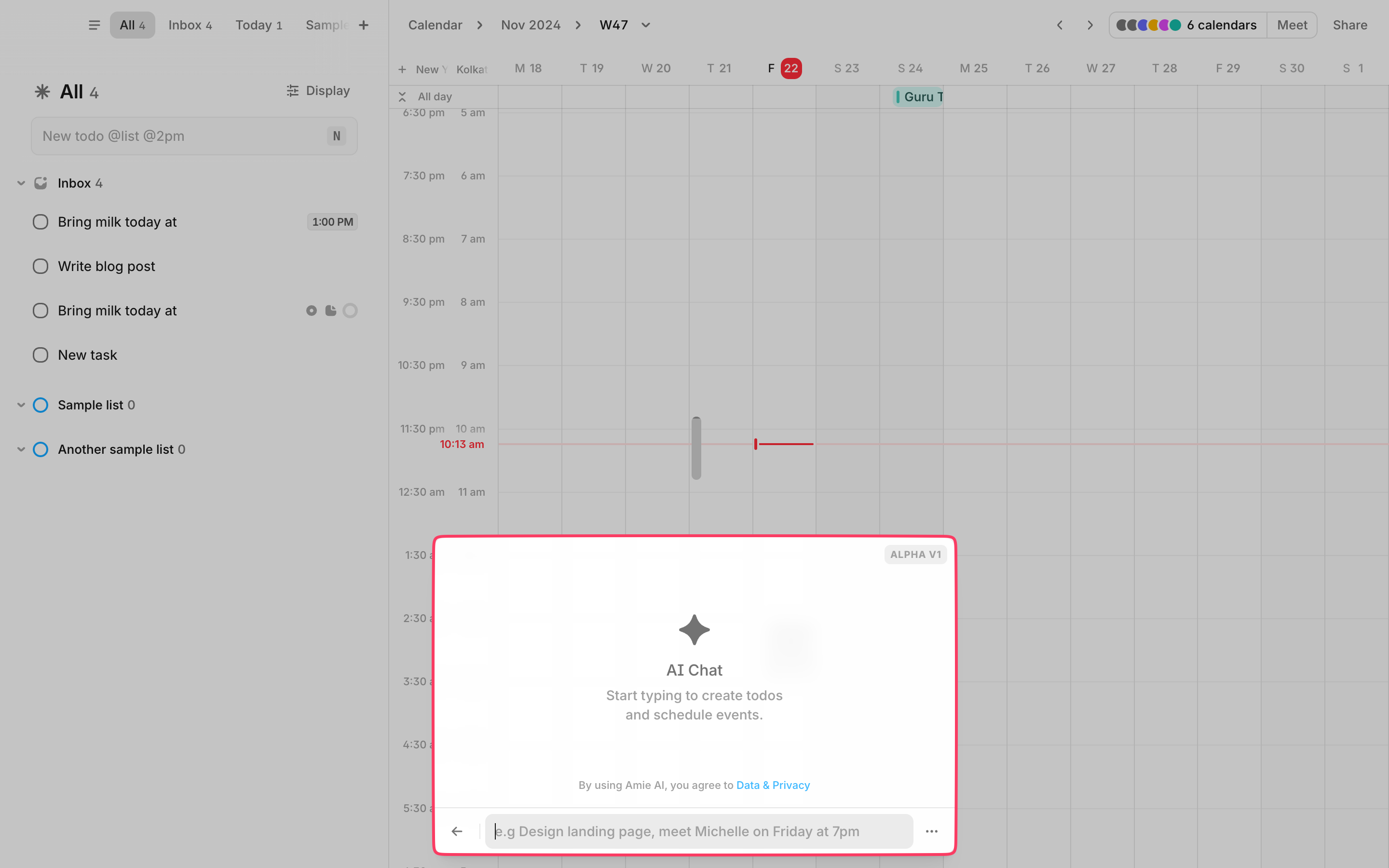Mark New task as complete
This screenshot has height=868, width=1389.
point(40,355)
